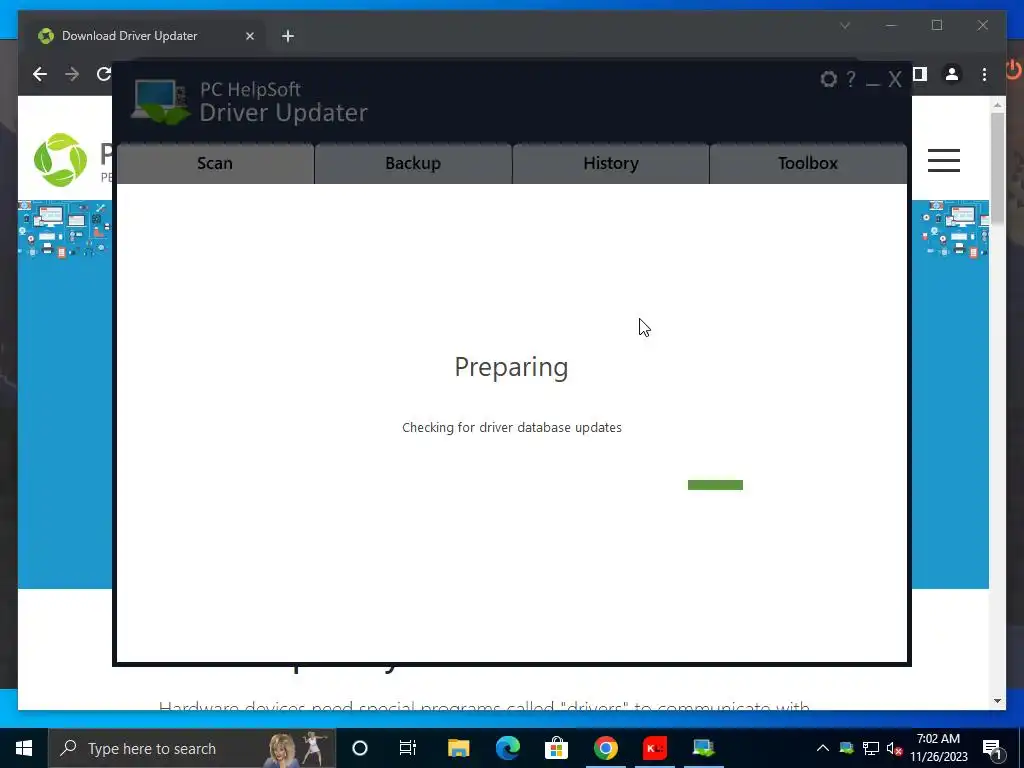The image size is (1024, 768).
Task: Switch to the Backup tab
Action: [x=413, y=163]
